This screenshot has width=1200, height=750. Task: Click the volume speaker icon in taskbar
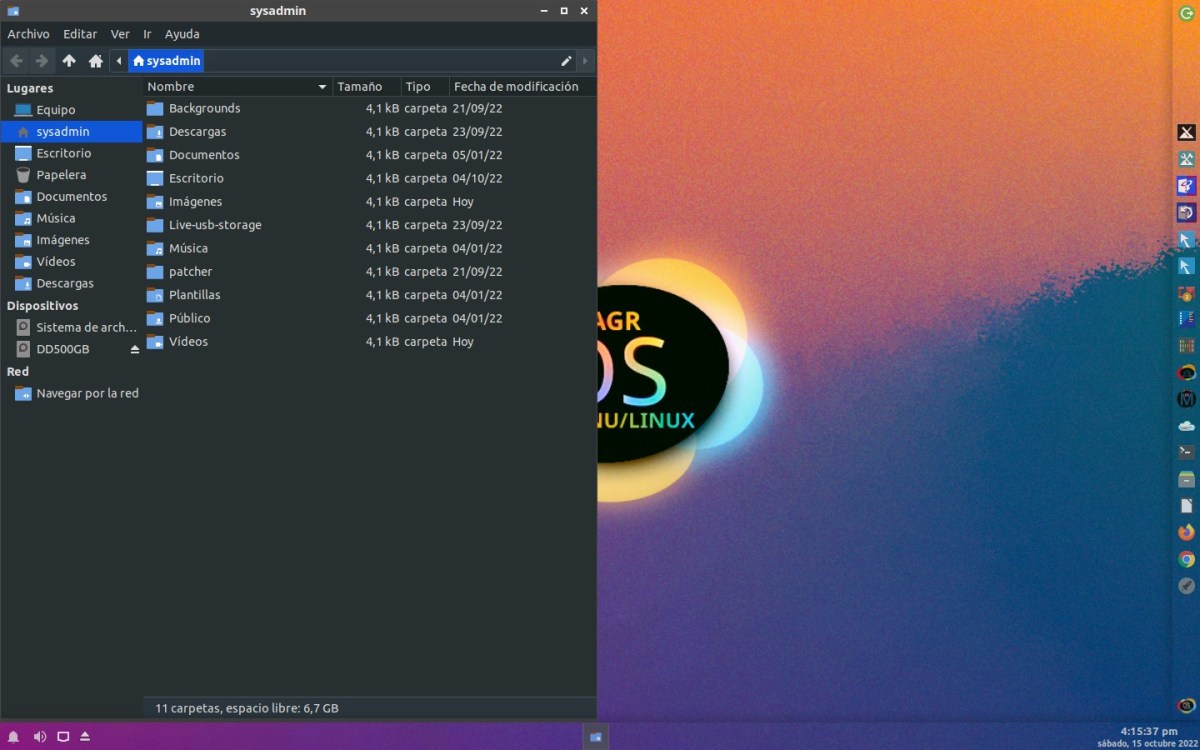click(39, 737)
